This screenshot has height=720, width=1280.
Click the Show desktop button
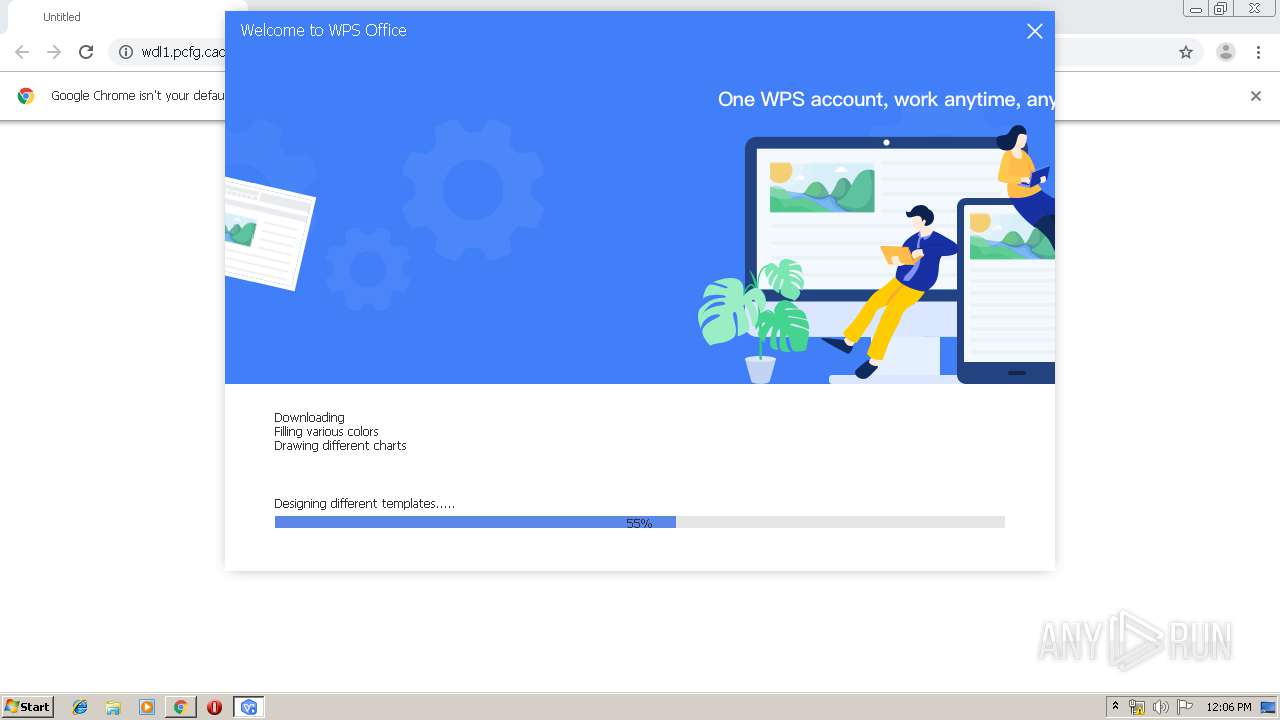(1269, 707)
